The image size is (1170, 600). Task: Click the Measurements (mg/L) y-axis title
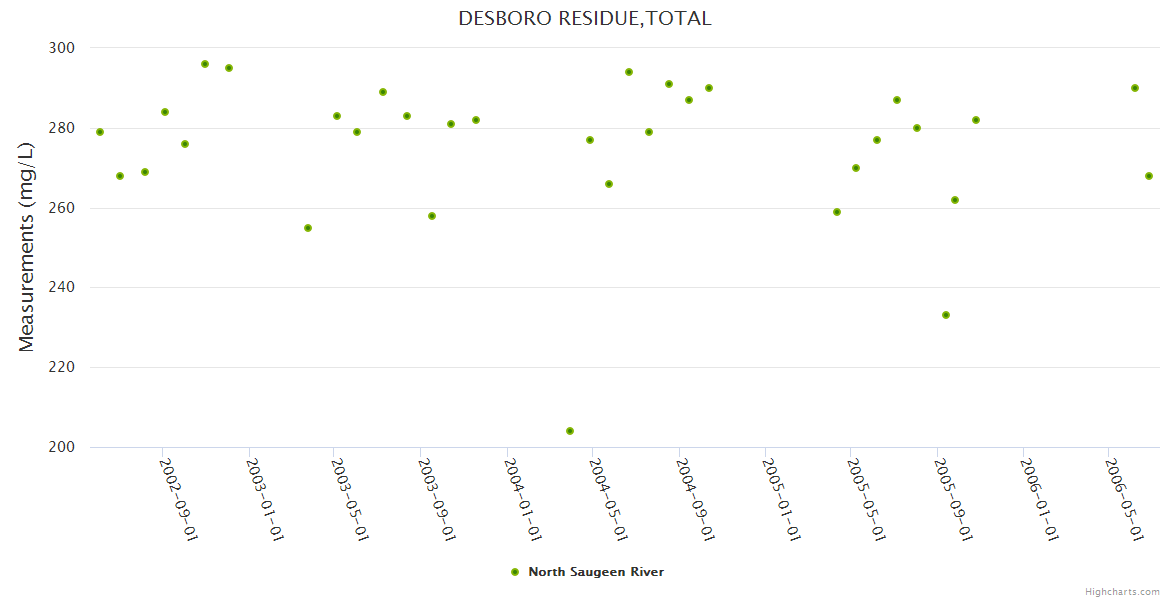pyautogui.click(x=27, y=247)
